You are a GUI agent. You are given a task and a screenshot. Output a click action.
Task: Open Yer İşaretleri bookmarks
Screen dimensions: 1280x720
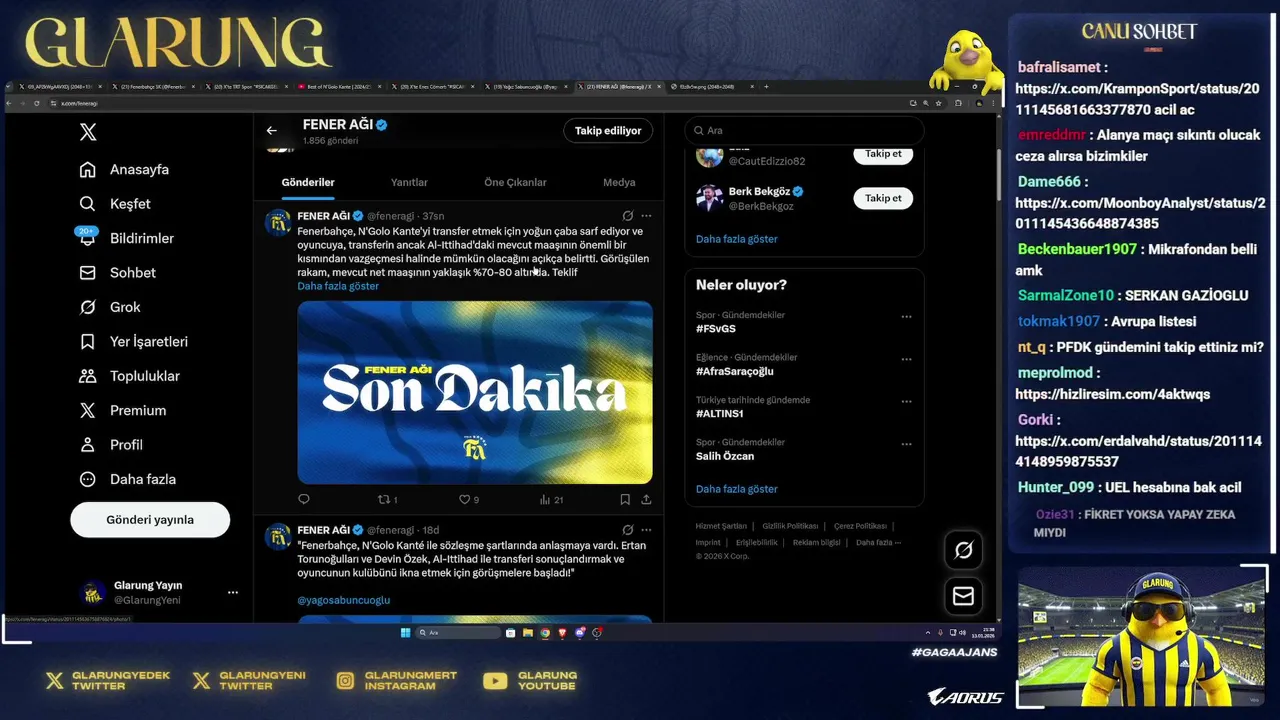(133, 341)
